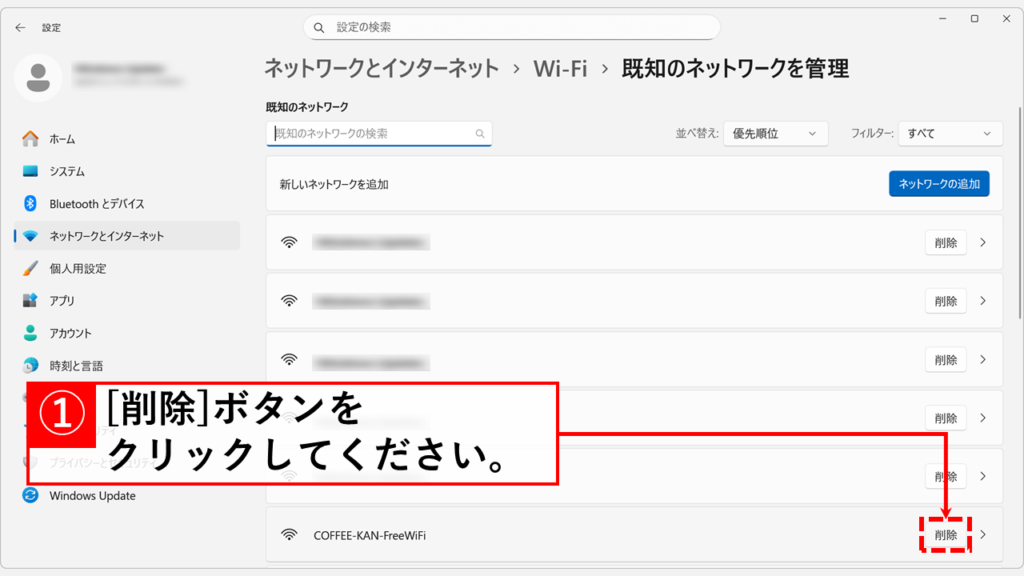Open Windows Update in sidebar

92,496
